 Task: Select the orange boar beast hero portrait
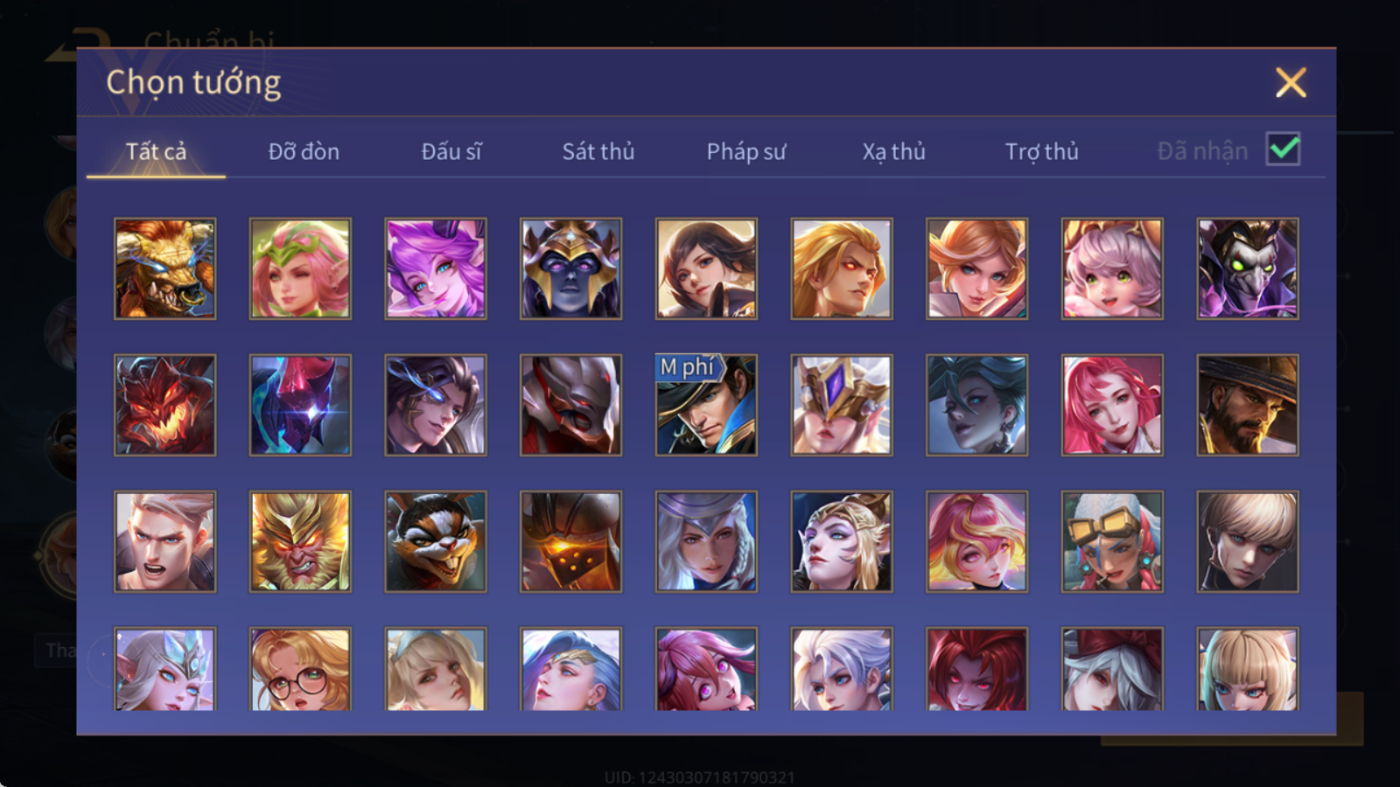(x=165, y=269)
